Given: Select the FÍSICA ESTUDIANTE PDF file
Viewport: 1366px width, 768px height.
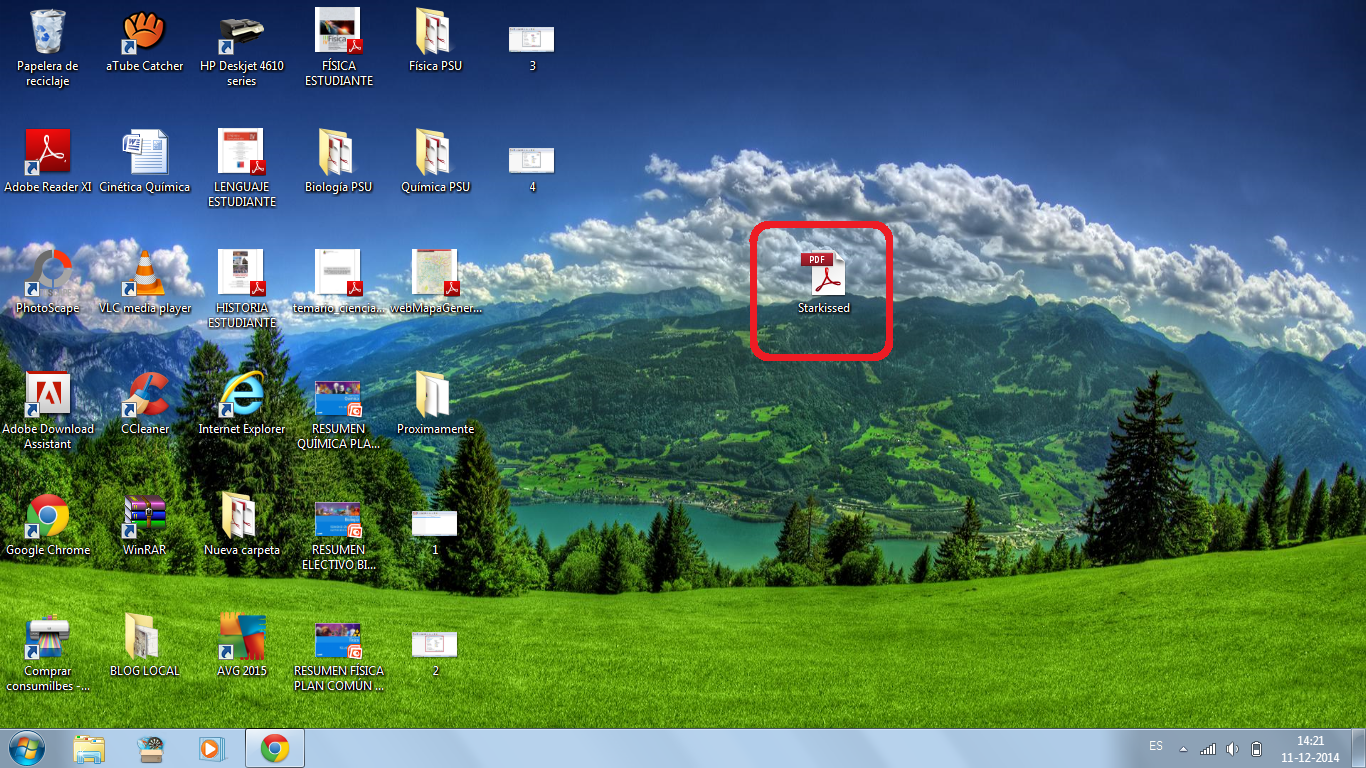Looking at the screenshot, I should 339,48.
